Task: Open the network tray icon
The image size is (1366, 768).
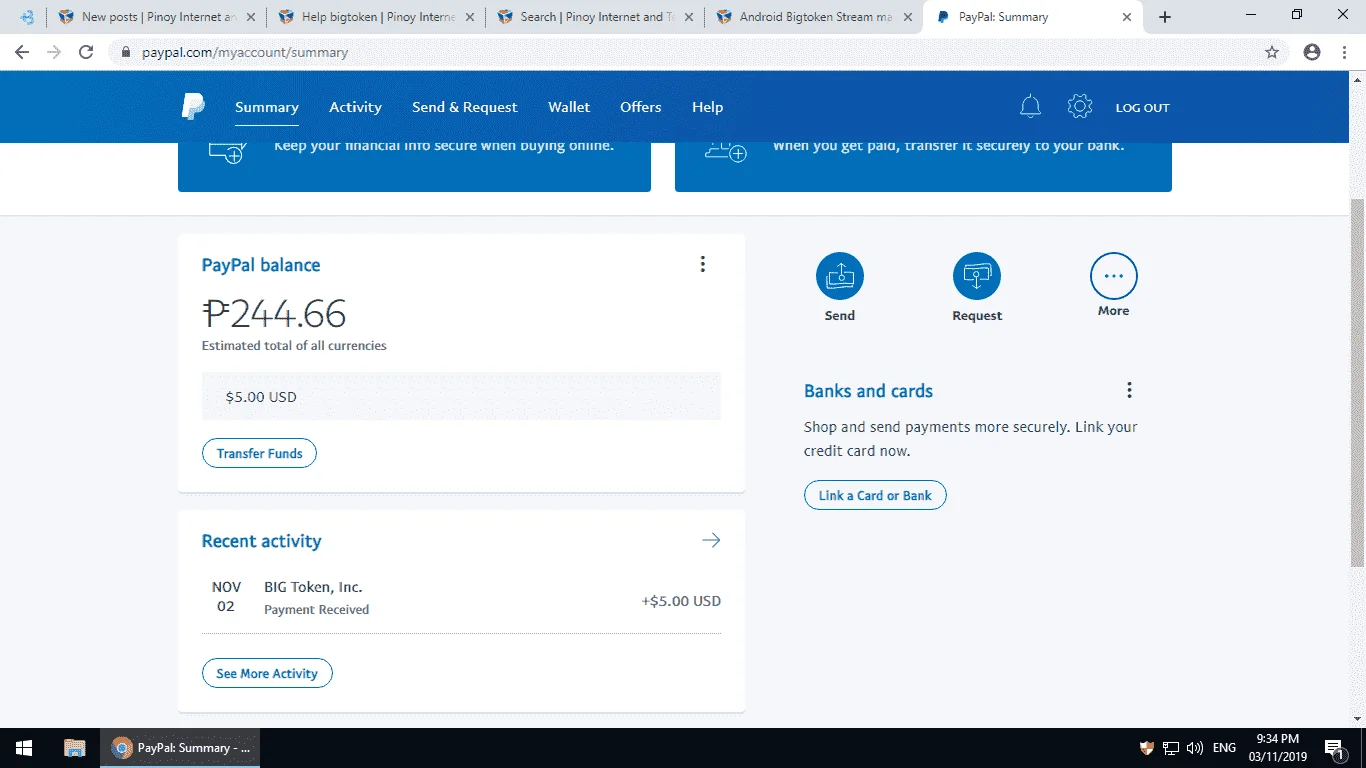Action: [x=1171, y=748]
